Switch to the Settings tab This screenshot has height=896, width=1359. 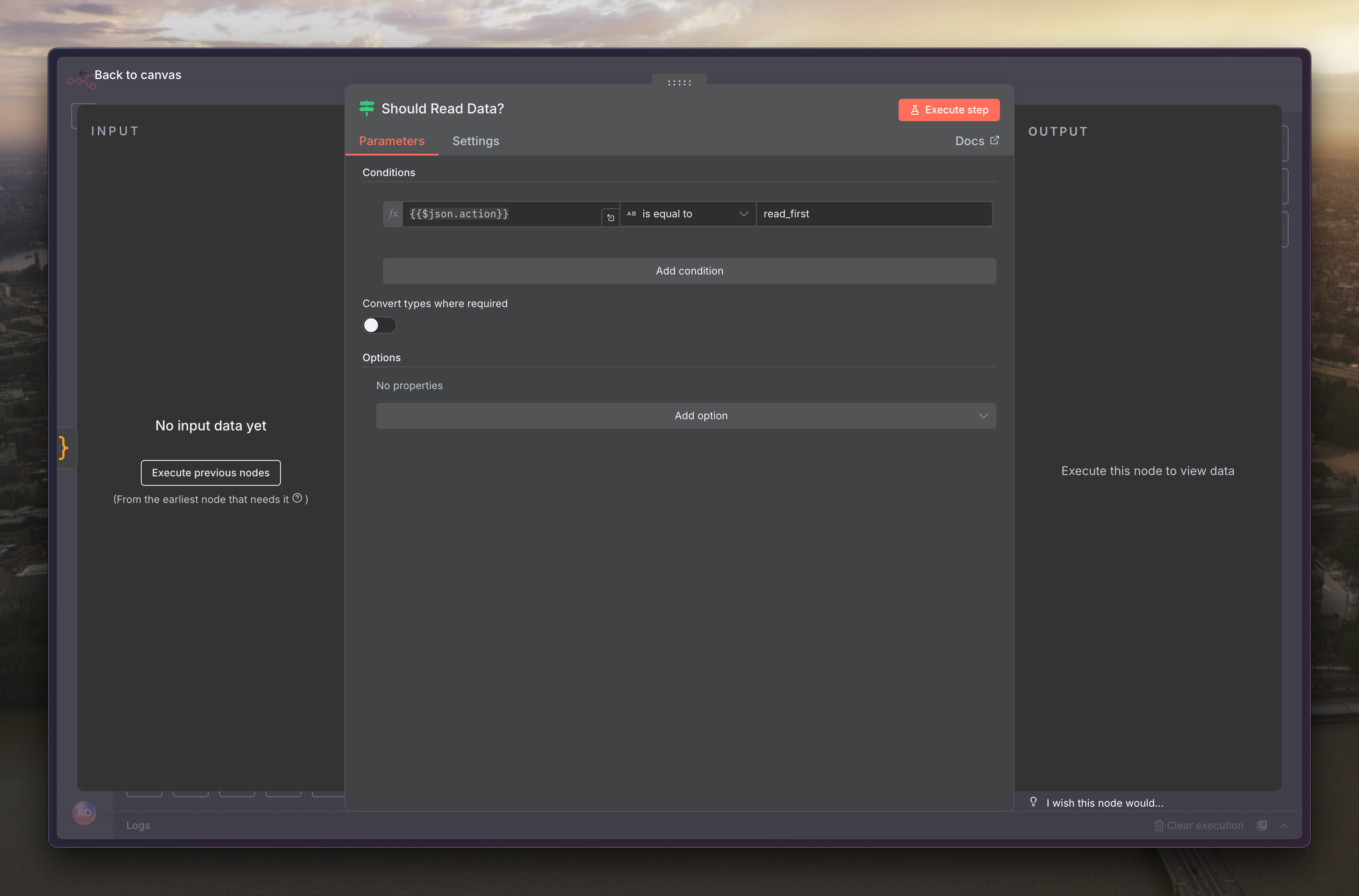click(x=475, y=141)
